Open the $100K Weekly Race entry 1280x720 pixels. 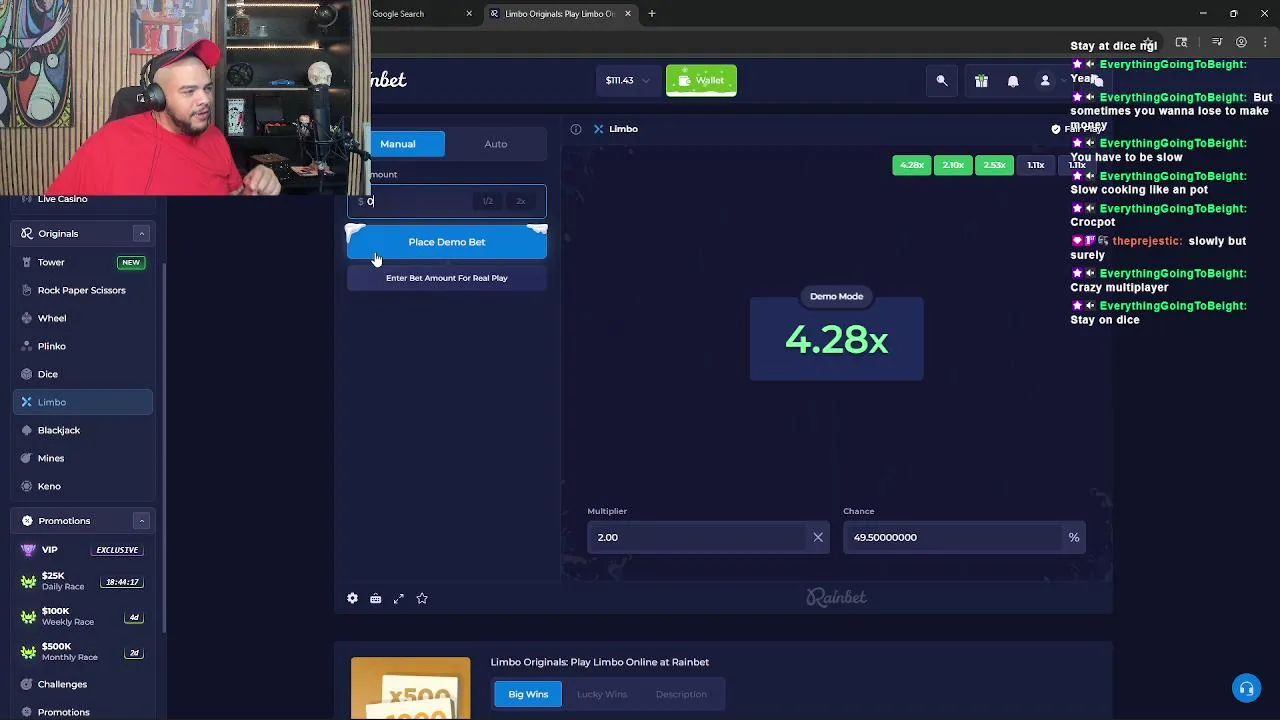tap(83, 616)
